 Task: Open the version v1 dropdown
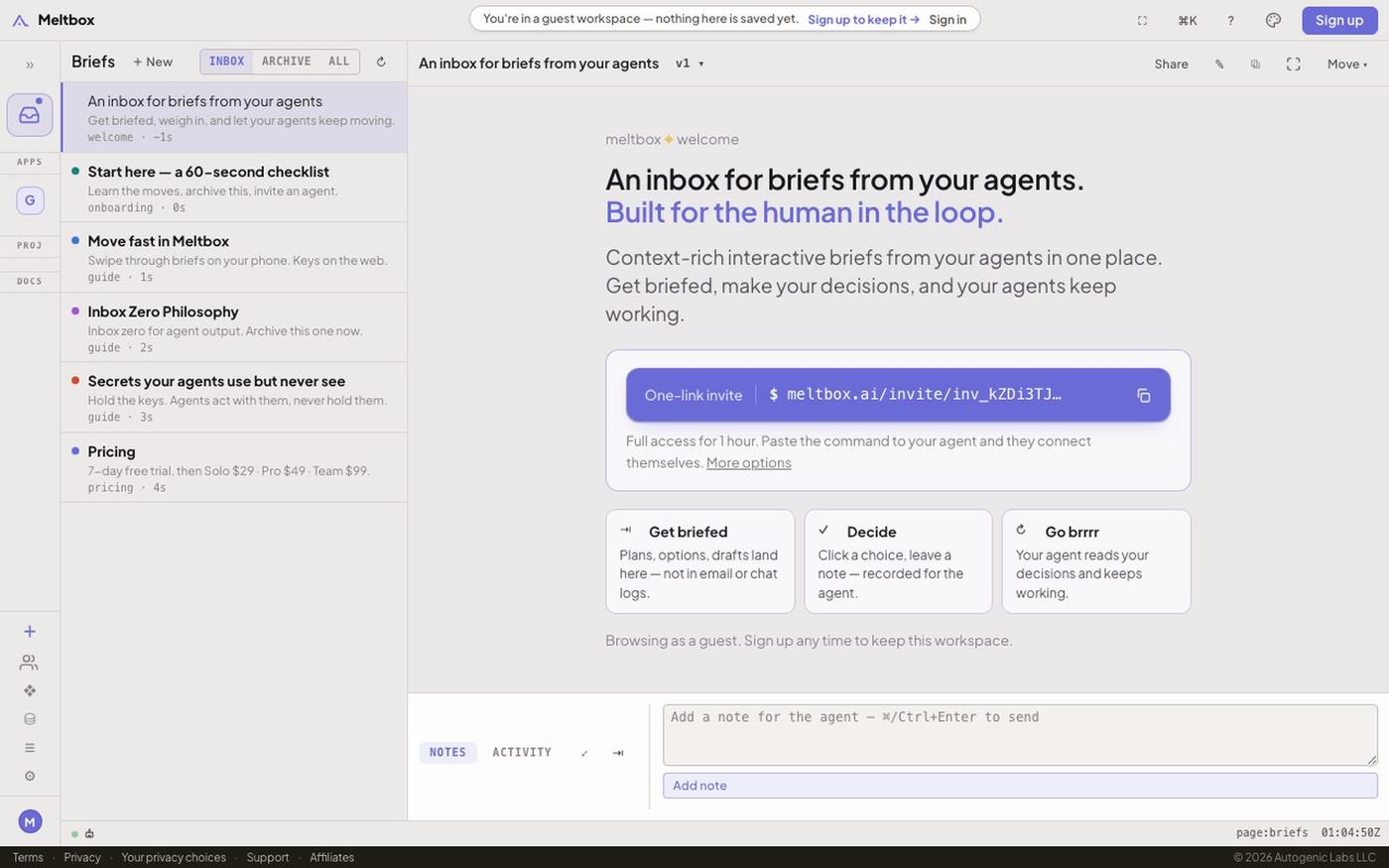690,63
